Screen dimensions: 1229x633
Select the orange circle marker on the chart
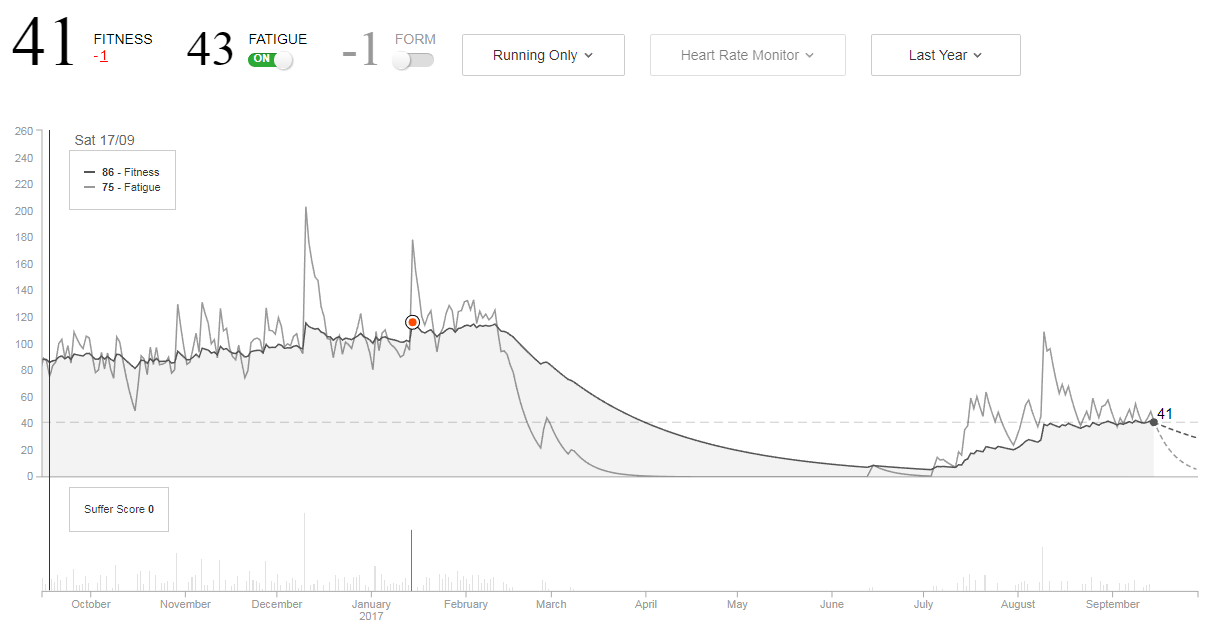coord(412,322)
